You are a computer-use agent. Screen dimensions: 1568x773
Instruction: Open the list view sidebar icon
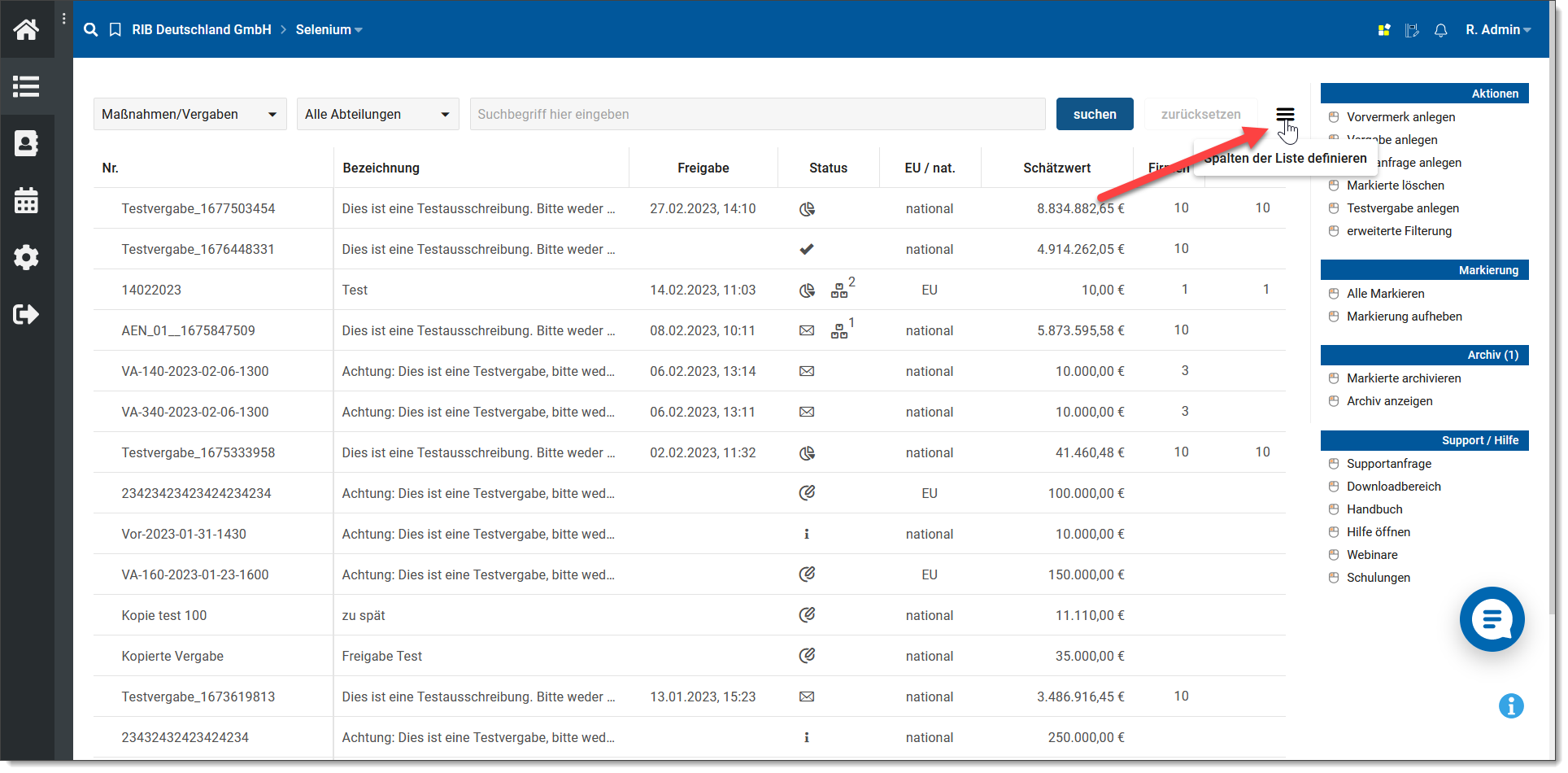(x=26, y=86)
